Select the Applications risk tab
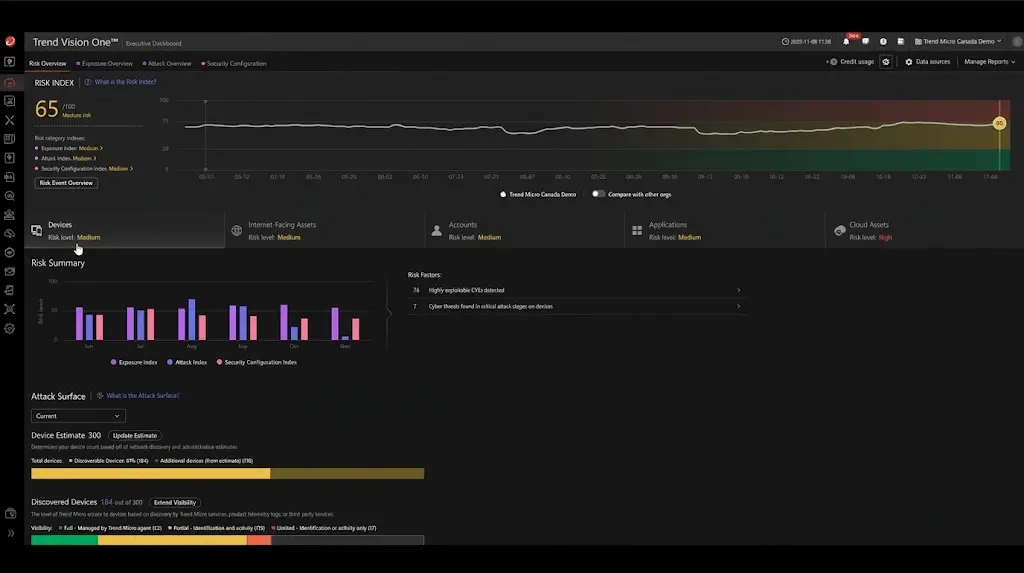Viewport: 1024px width, 573px height. (x=725, y=230)
